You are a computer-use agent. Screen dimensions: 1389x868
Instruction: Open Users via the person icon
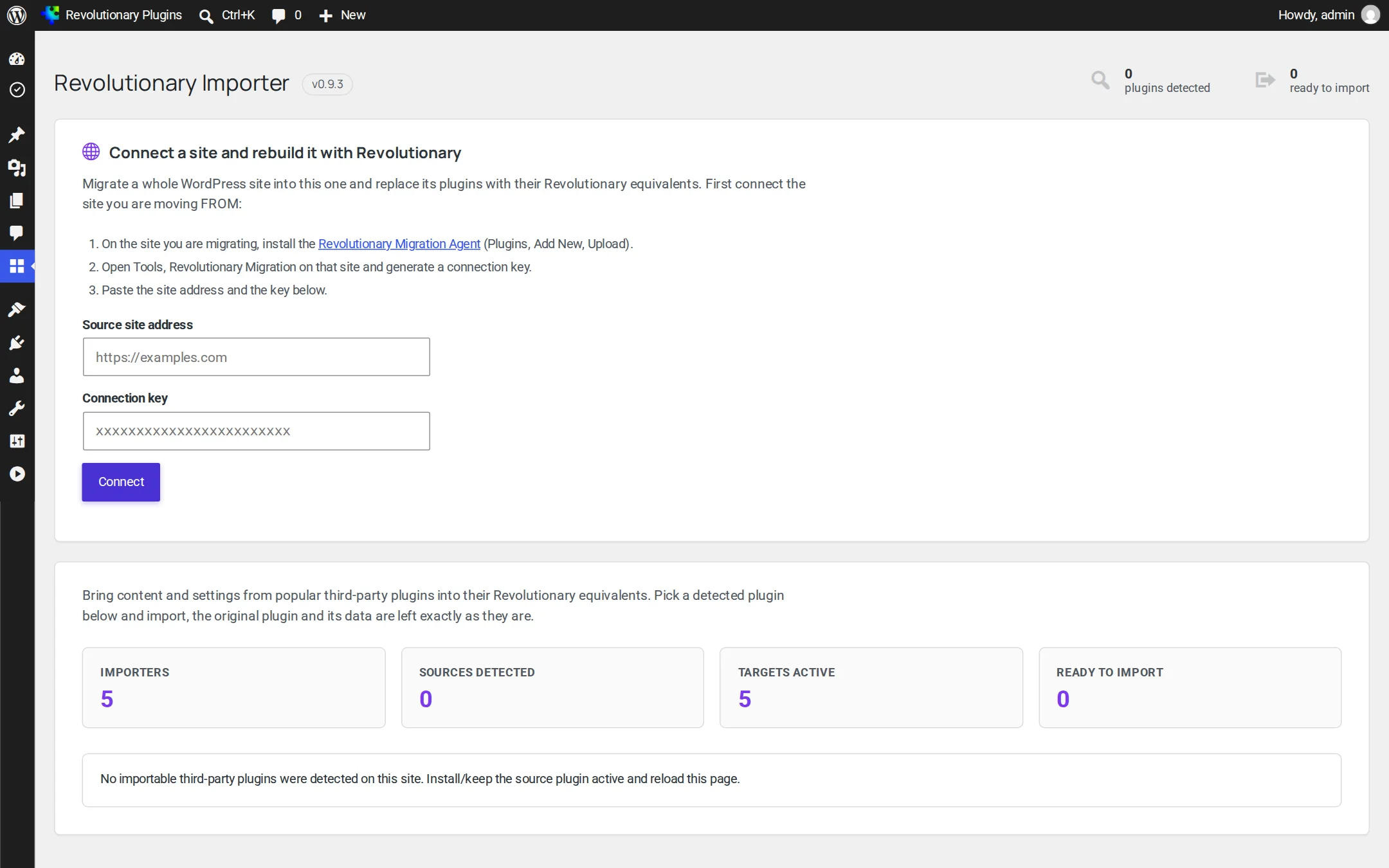pos(17,375)
